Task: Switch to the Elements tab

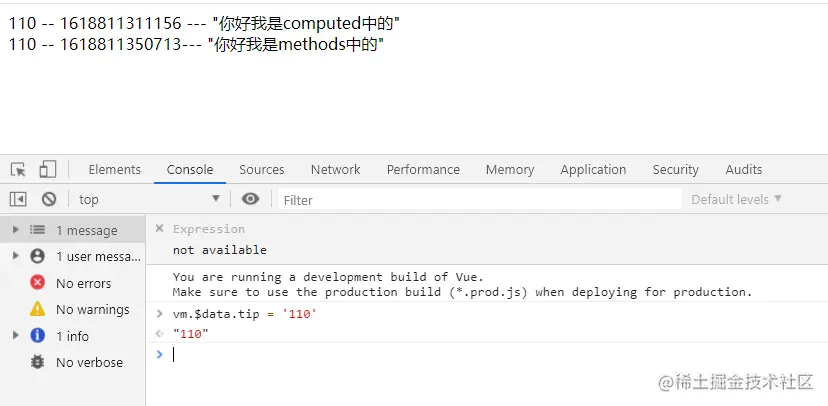Action: (x=114, y=170)
